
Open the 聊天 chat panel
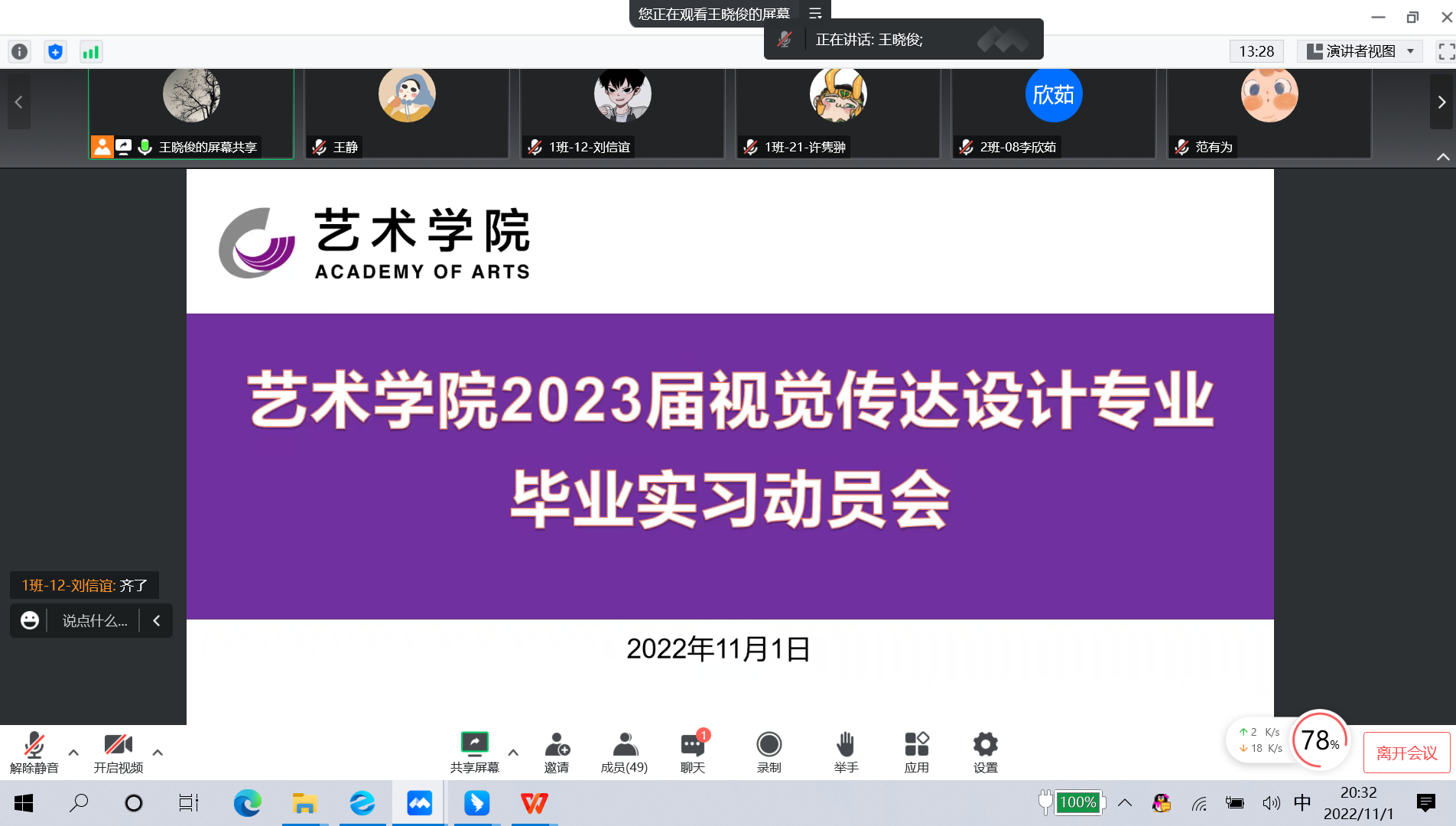pos(693,753)
